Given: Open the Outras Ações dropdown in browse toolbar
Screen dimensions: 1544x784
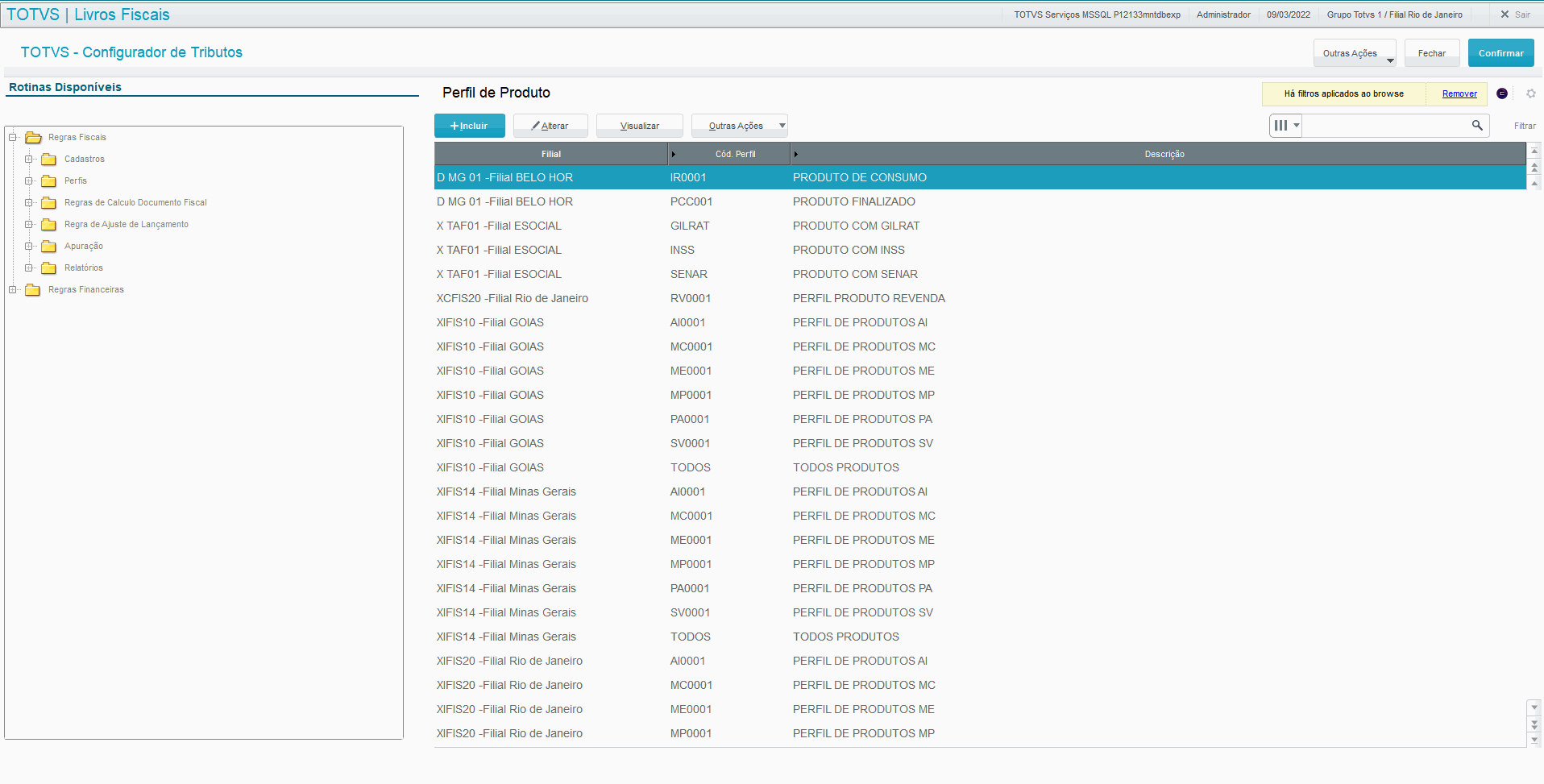Looking at the screenshot, I should [739, 126].
